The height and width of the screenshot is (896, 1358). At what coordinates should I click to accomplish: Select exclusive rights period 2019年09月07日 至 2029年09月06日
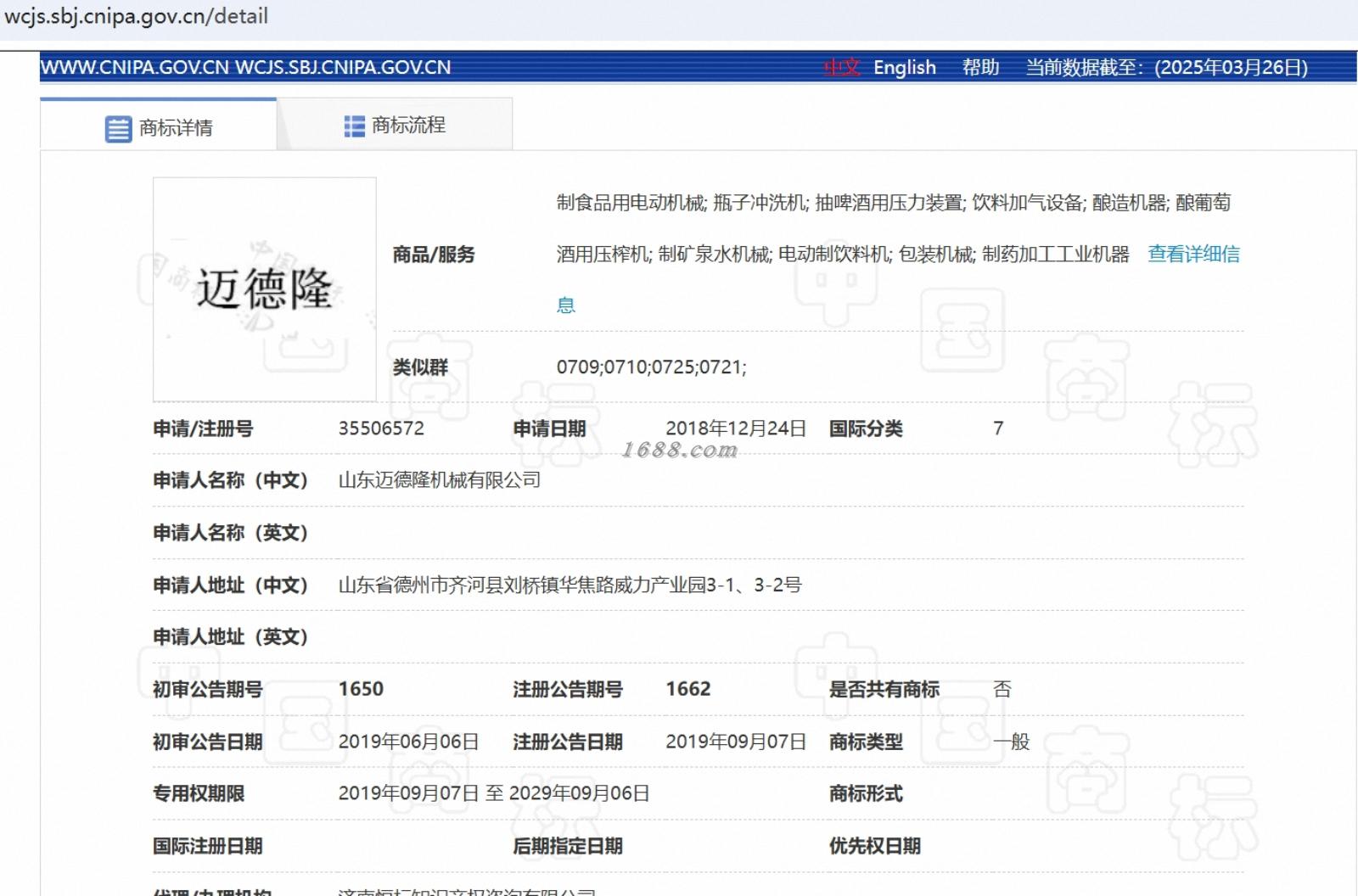coord(494,793)
